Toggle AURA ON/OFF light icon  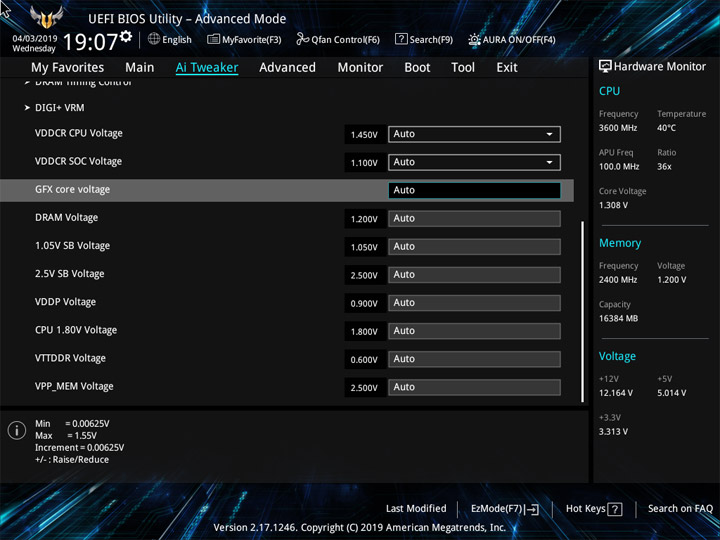474,39
